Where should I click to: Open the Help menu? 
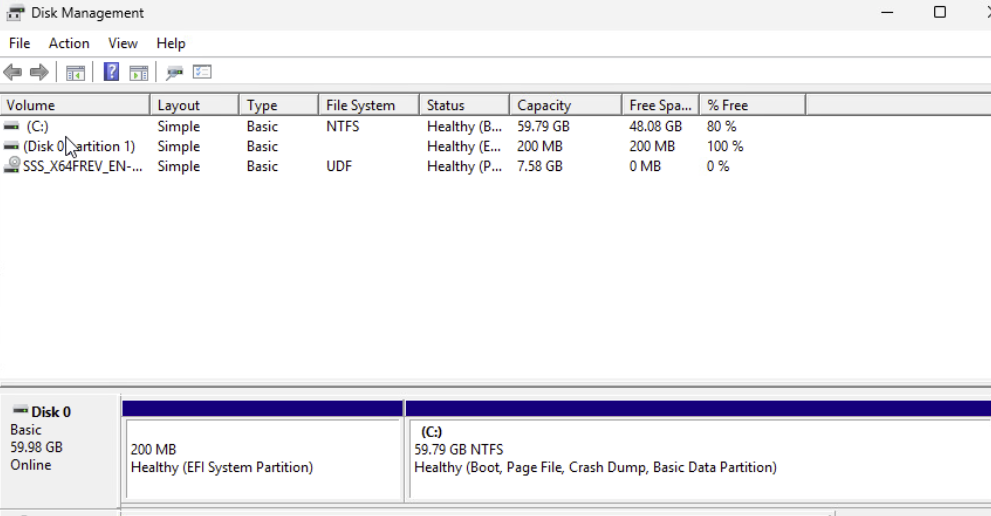(x=171, y=43)
